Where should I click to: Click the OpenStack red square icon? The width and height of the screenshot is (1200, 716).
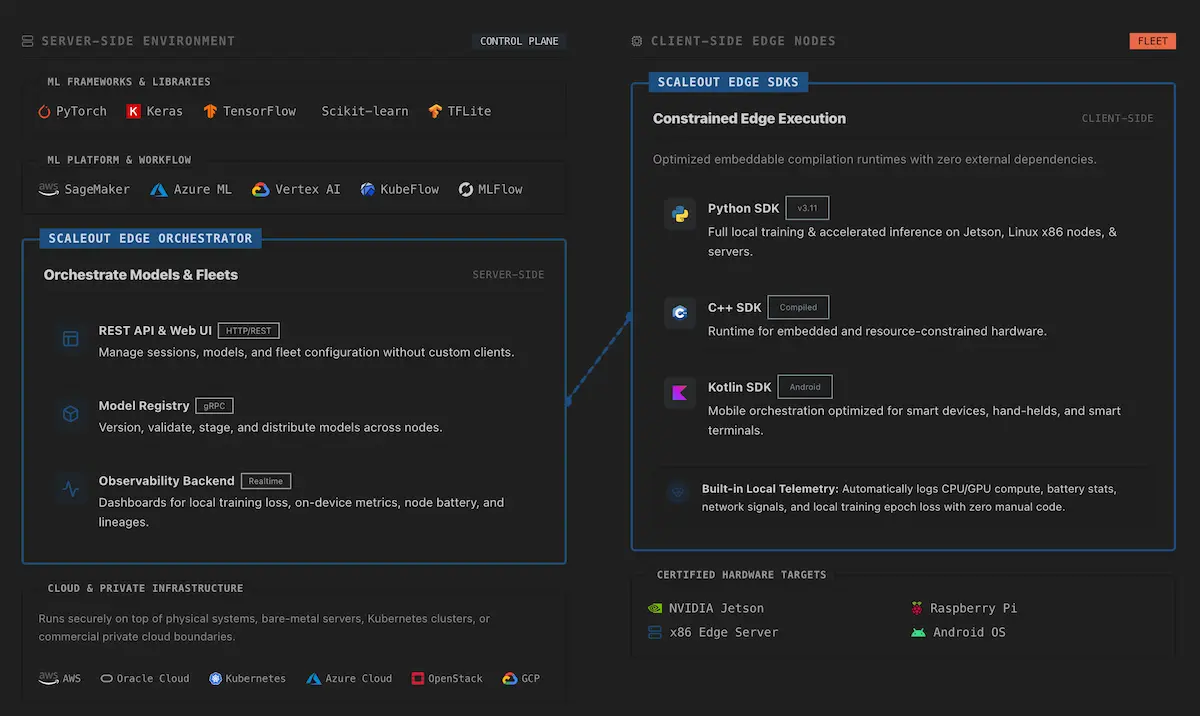pos(418,678)
